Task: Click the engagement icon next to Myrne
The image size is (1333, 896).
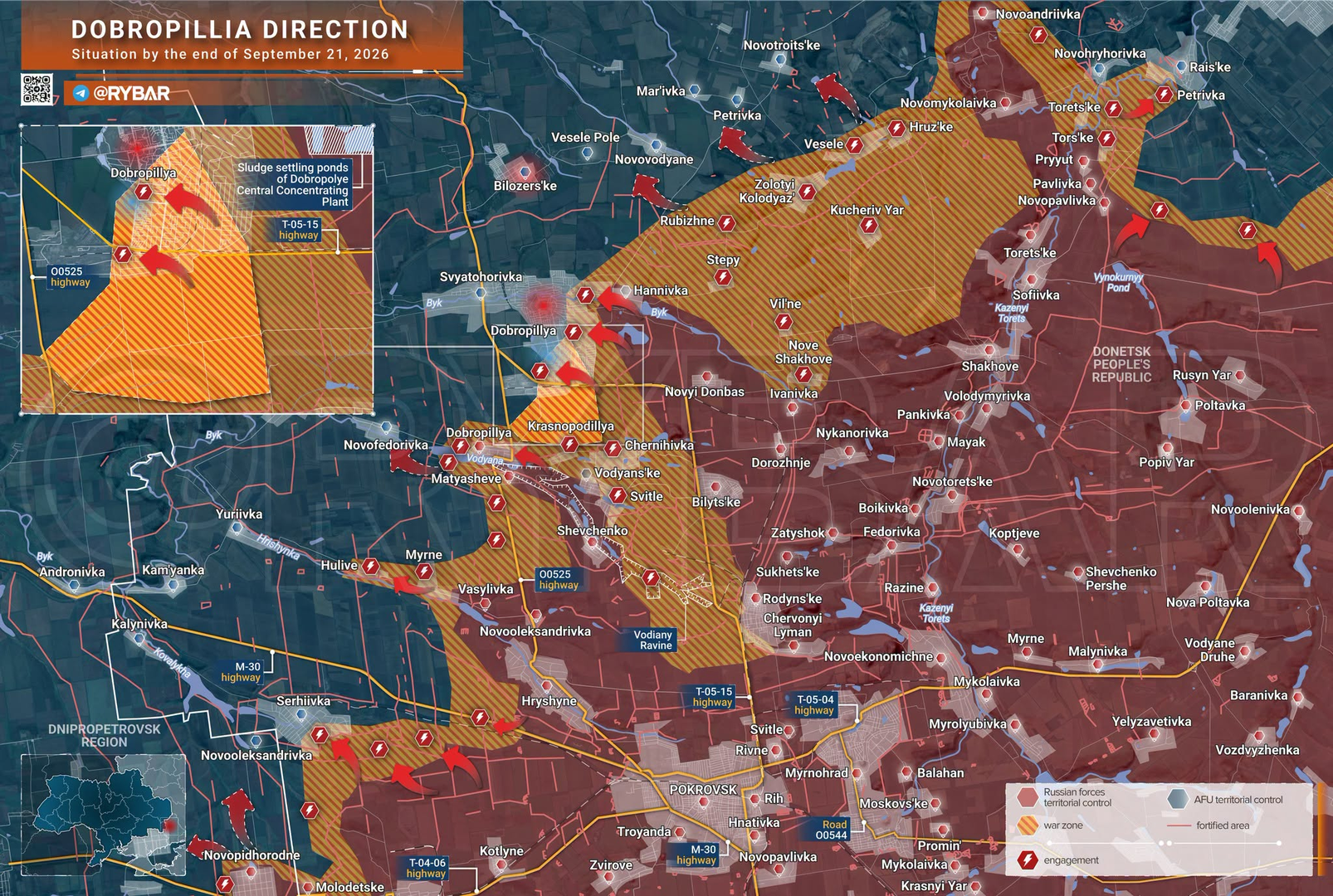Action: (424, 571)
